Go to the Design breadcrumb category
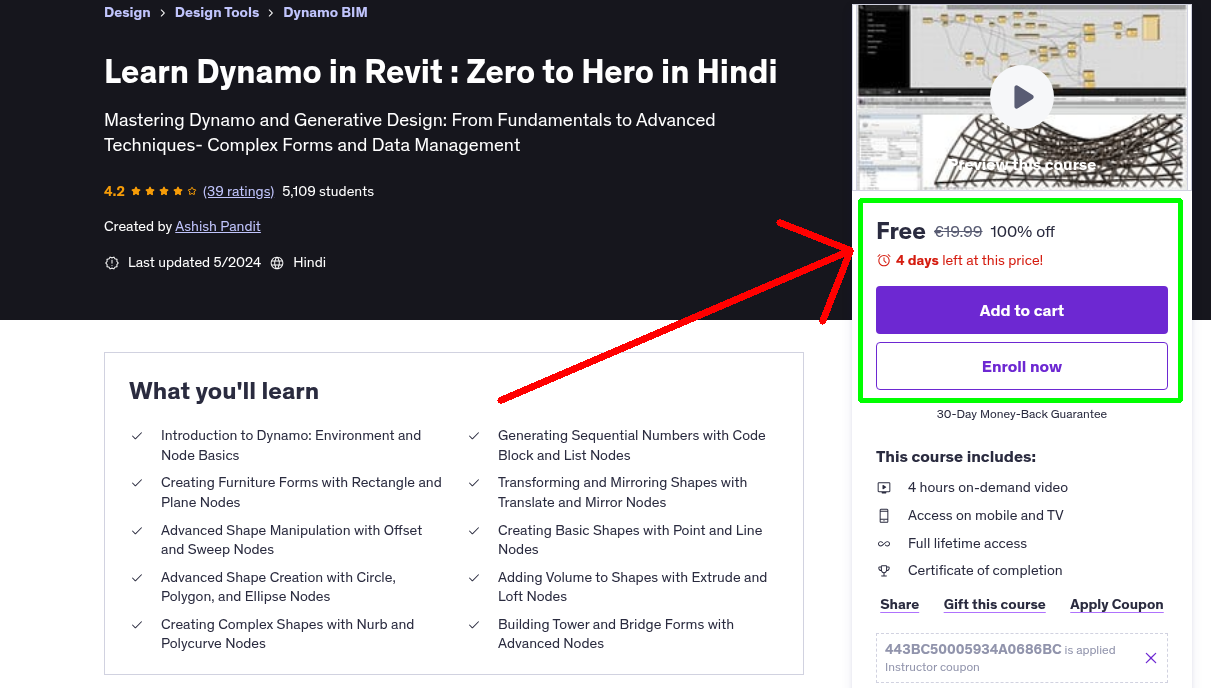The height and width of the screenshot is (688, 1211). [x=127, y=13]
